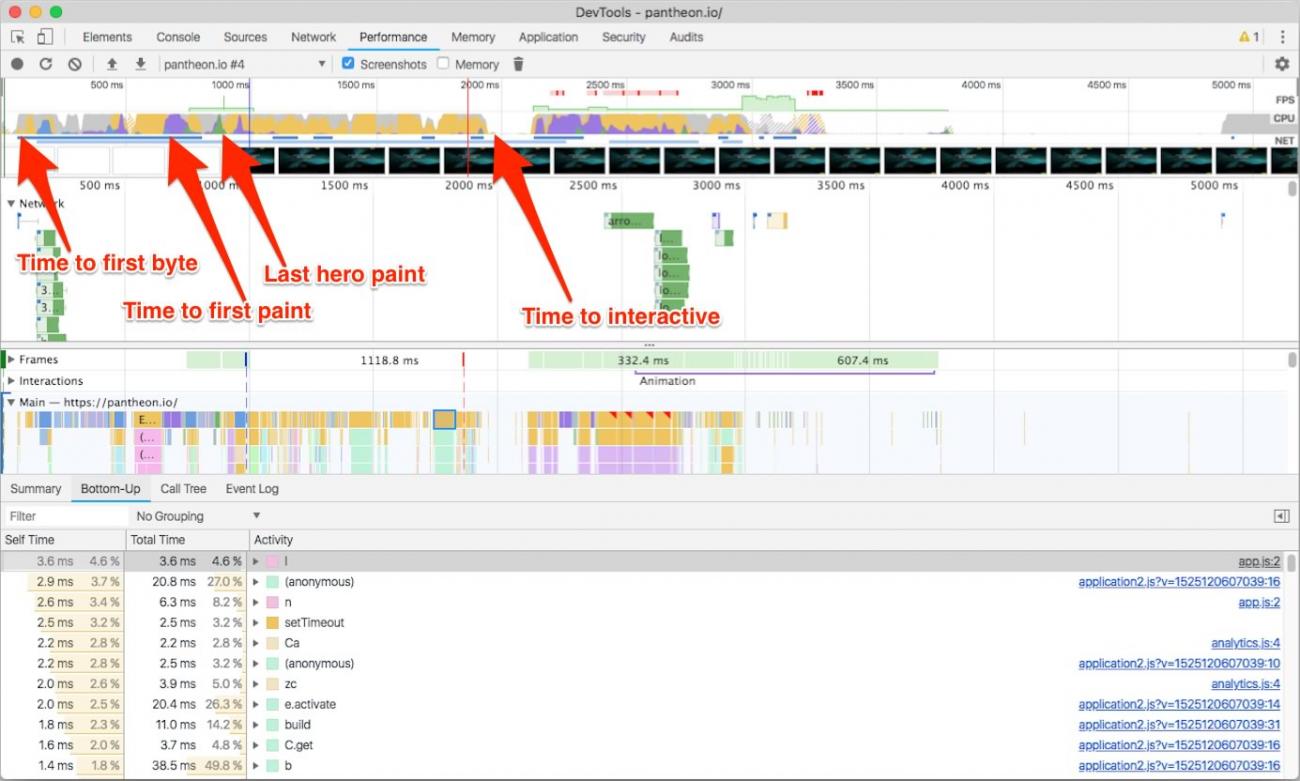The height and width of the screenshot is (781, 1300).
Task: Select the inspect element tool icon
Action: (x=18, y=37)
